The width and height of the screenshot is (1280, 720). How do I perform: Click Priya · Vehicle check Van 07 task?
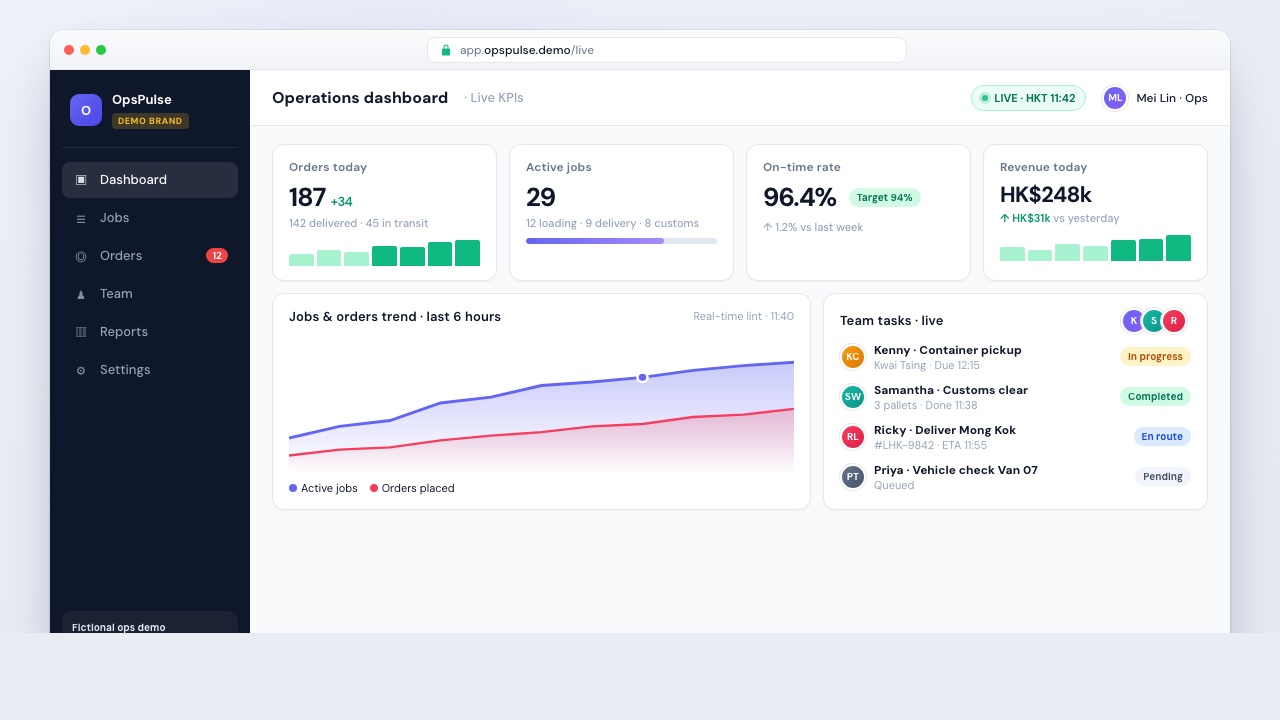(956, 470)
